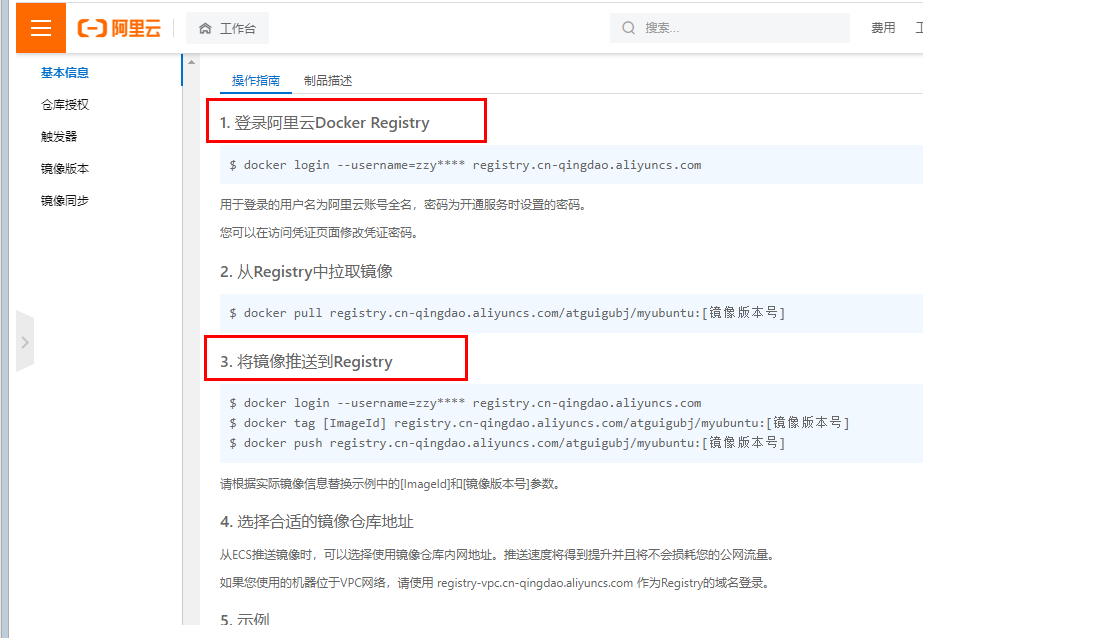Viewport: 1097px width, 638px height.
Task: Open 镜像版本 in the sidebar
Action: pyautogui.click(x=64, y=169)
